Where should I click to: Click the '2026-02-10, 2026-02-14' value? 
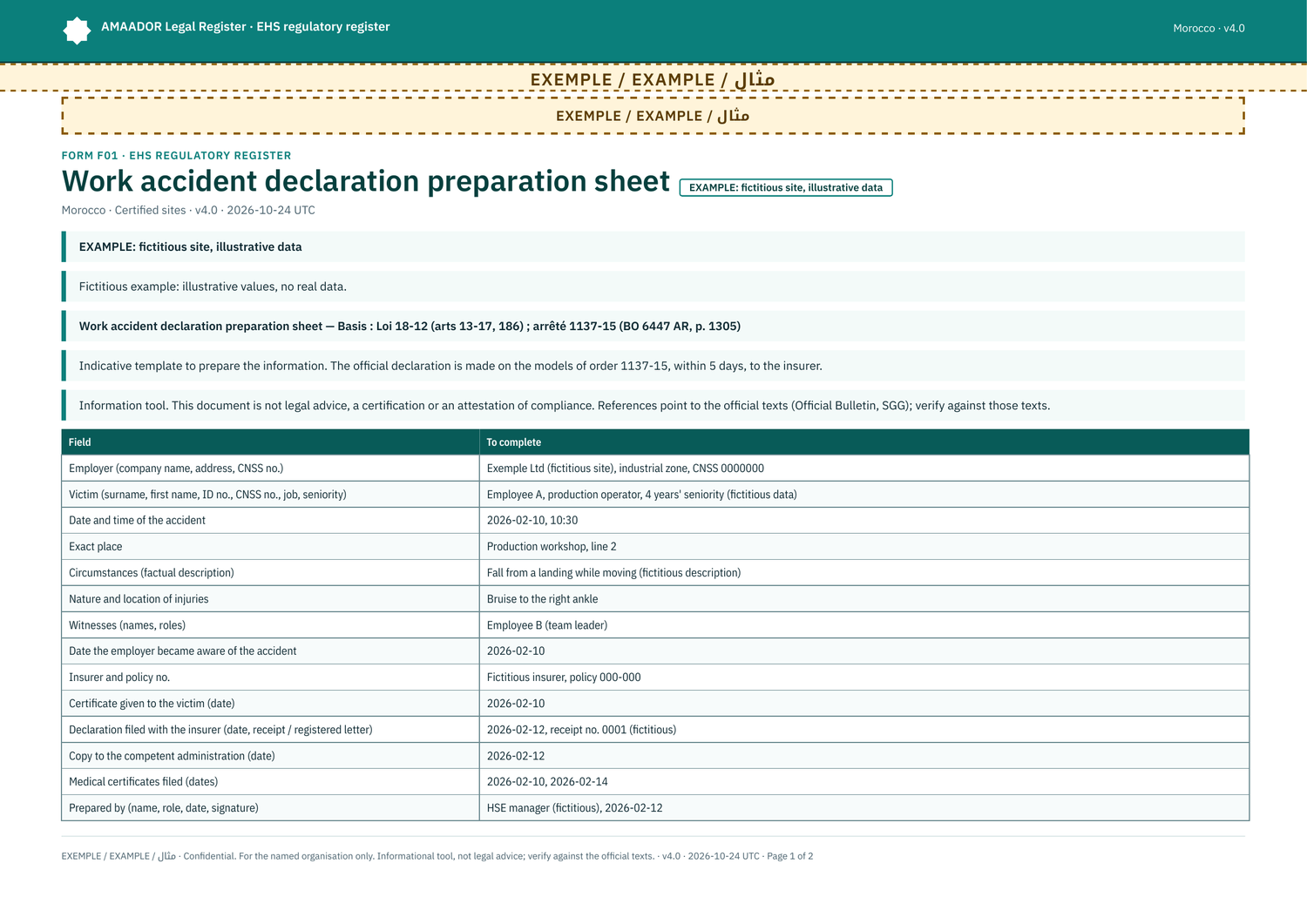[864, 782]
